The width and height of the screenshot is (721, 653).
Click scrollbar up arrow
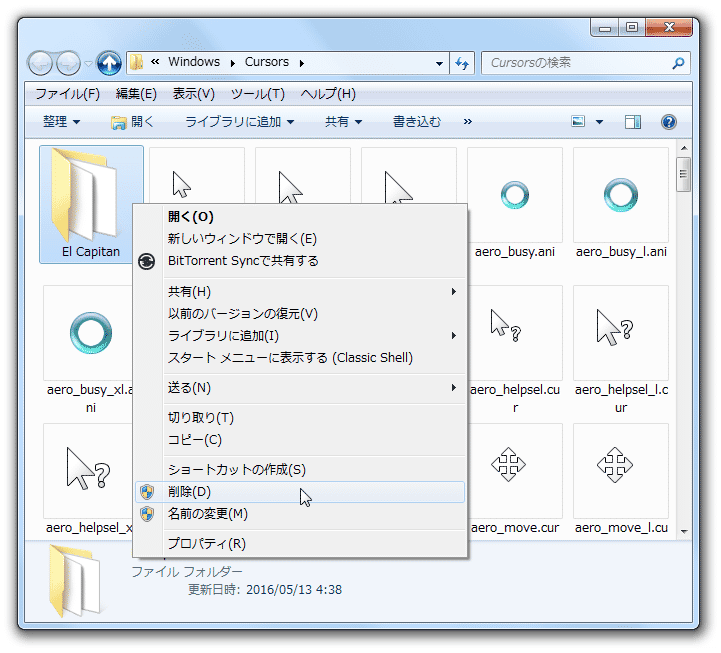[x=684, y=148]
